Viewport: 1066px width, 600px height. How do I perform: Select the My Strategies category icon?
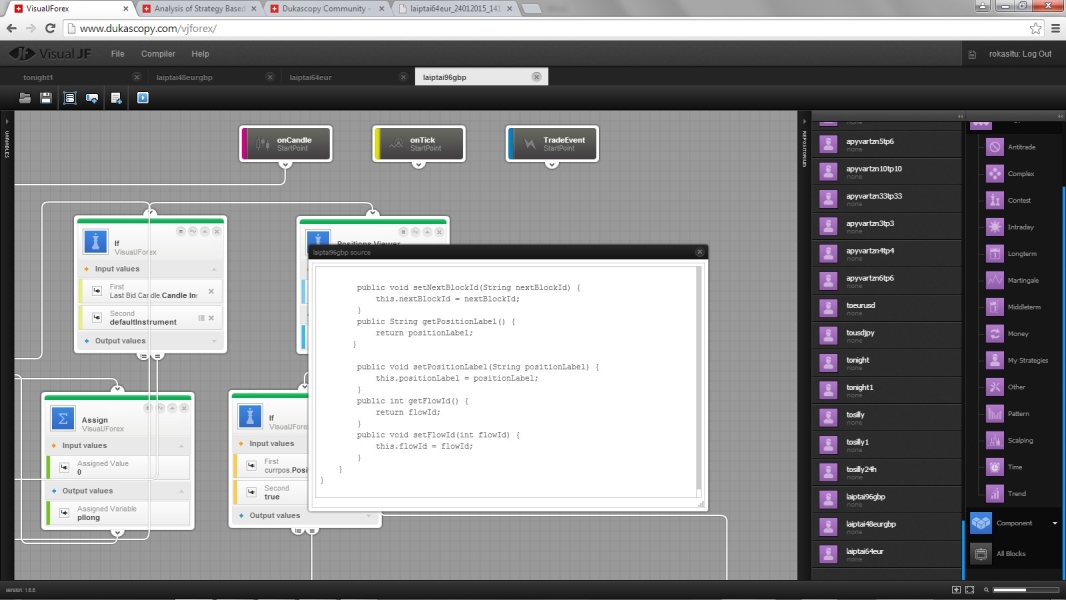click(995, 360)
